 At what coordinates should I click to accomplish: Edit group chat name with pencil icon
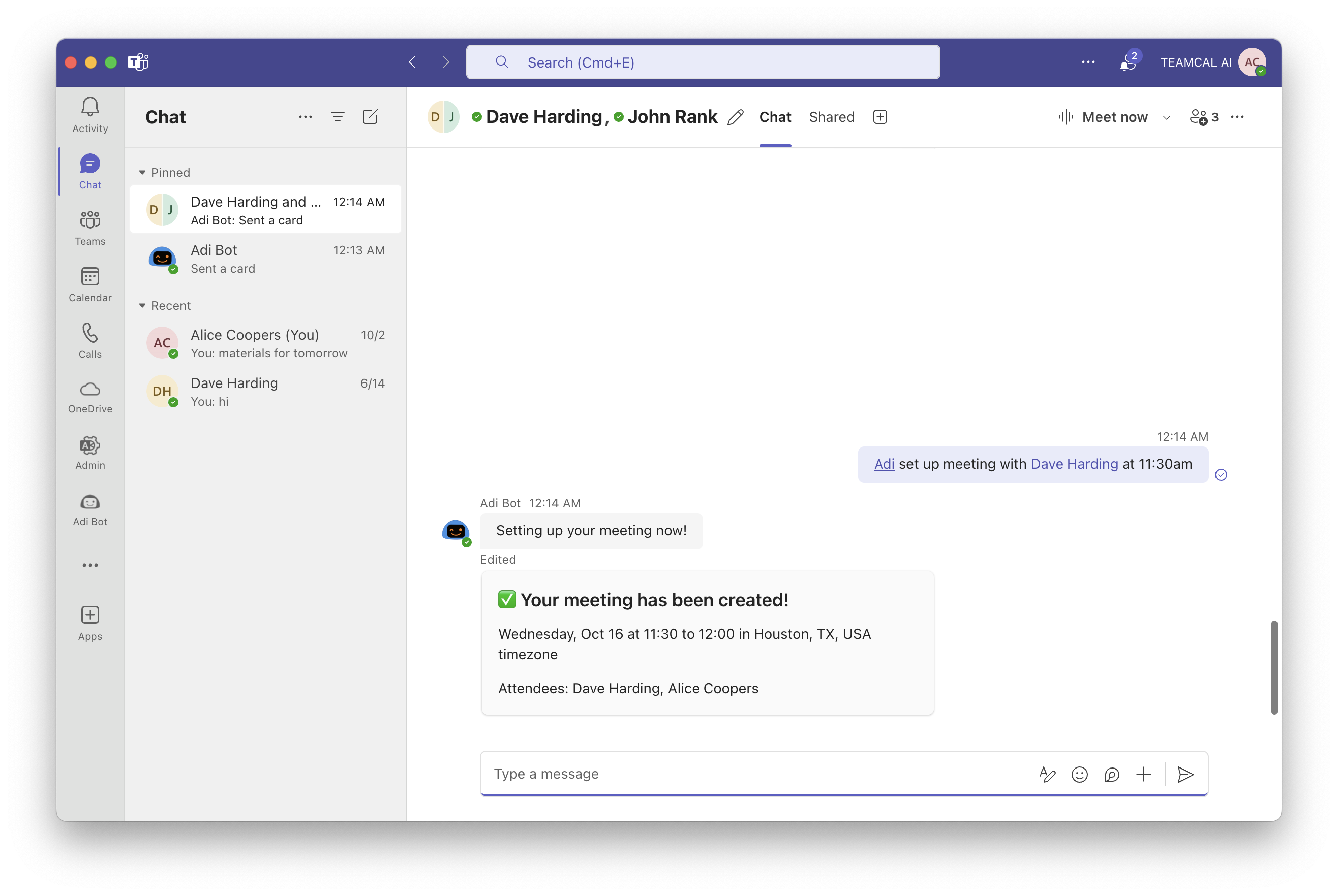(x=736, y=117)
